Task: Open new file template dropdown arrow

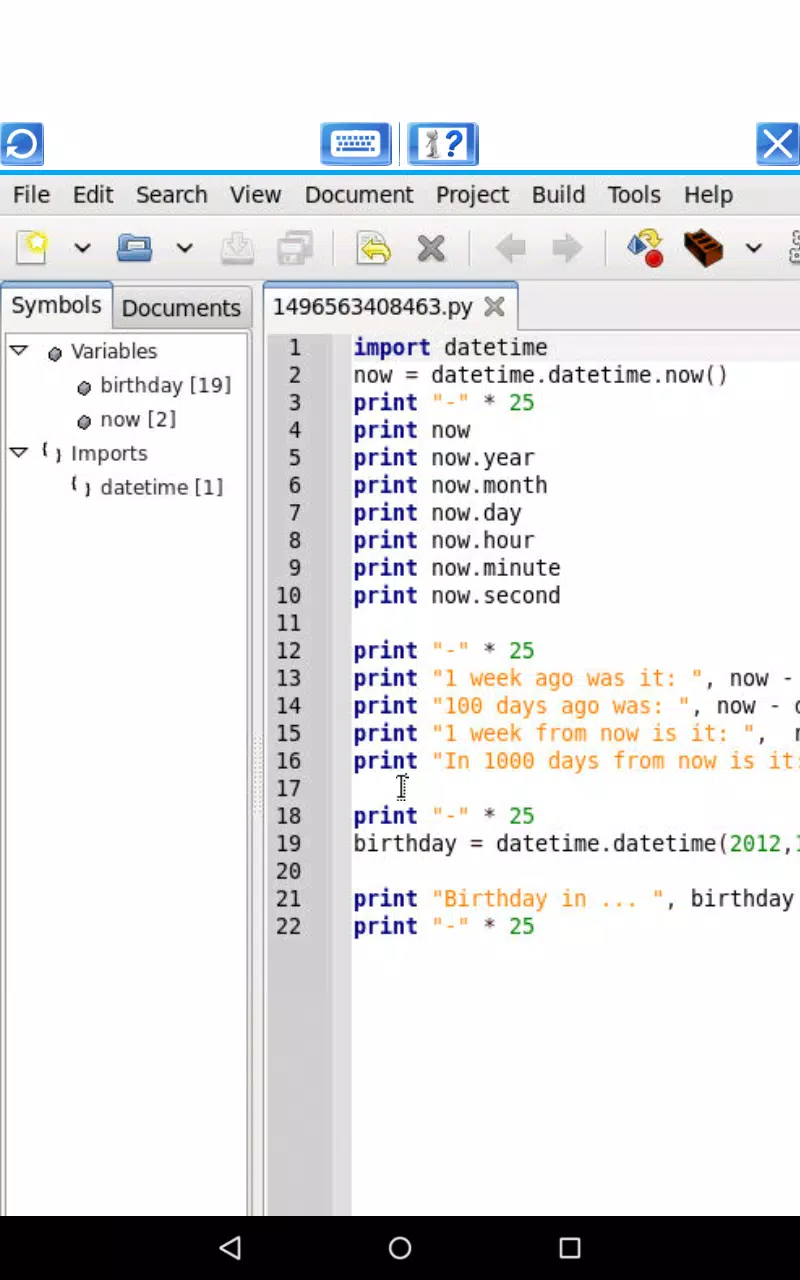Action: point(82,248)
